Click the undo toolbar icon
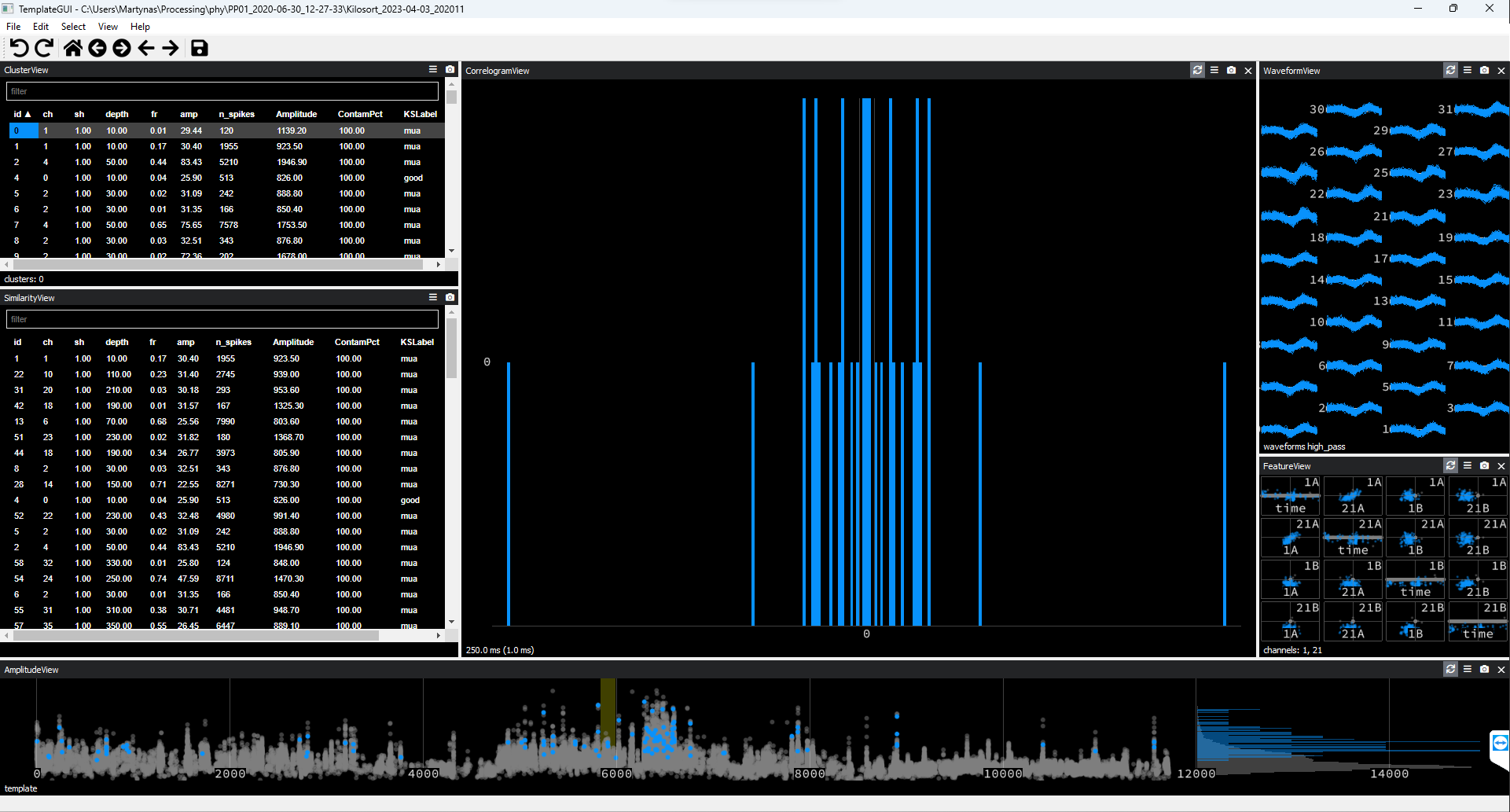This screenshot has width=1510, height=812. [x=20, y=48]
